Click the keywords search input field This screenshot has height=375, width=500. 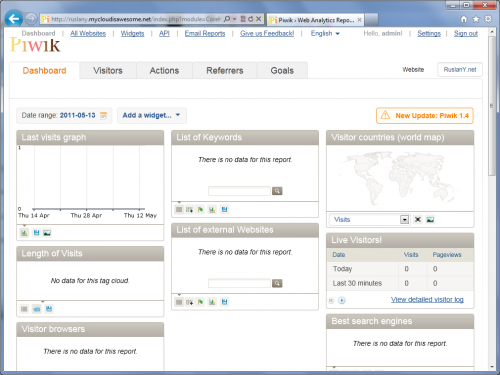pyautogui.click(x=239, y=191)
